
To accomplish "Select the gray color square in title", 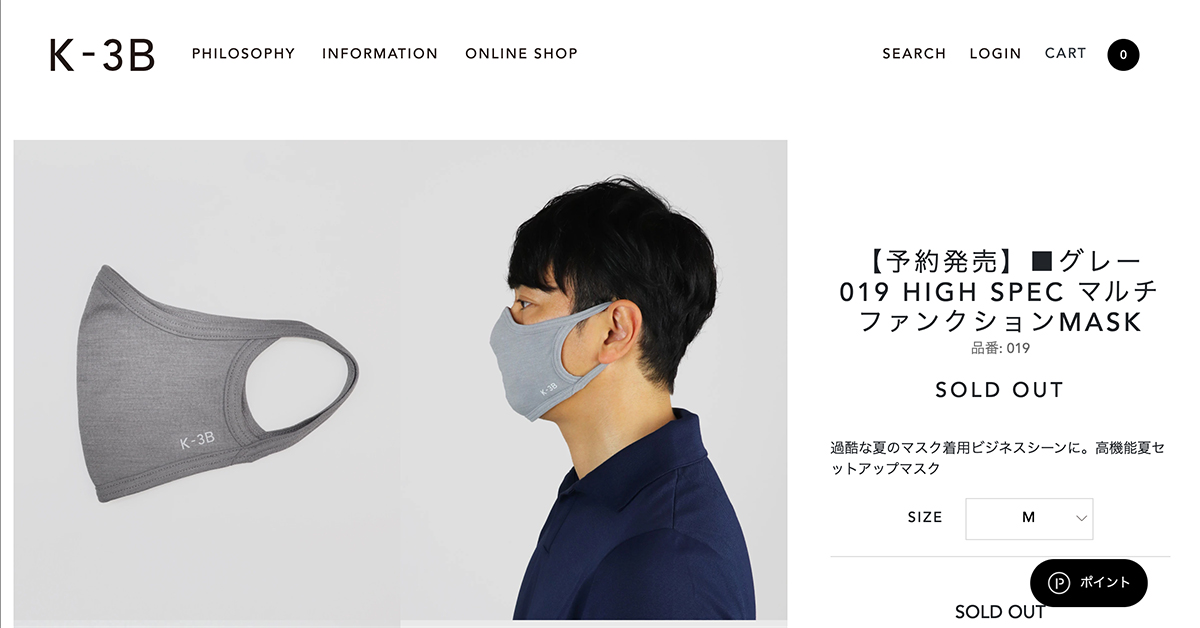I will (1043, 263).
